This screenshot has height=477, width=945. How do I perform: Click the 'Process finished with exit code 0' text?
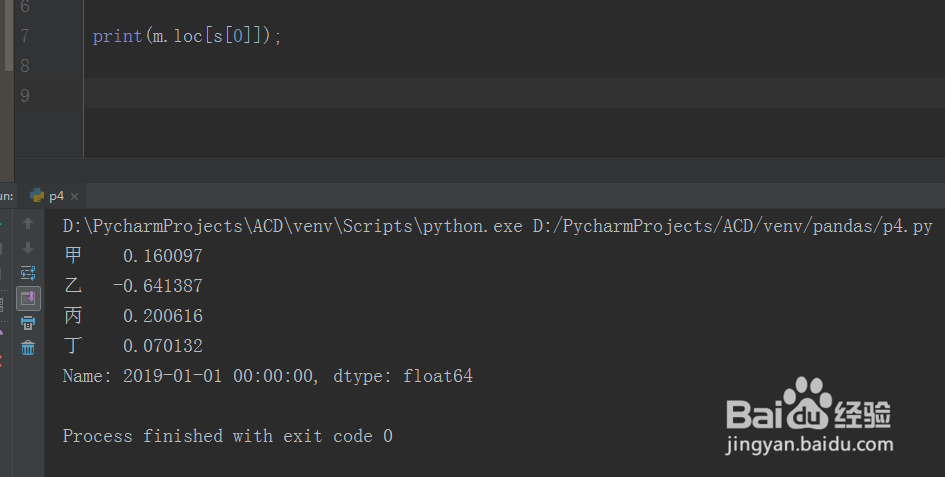click(227, 436)
